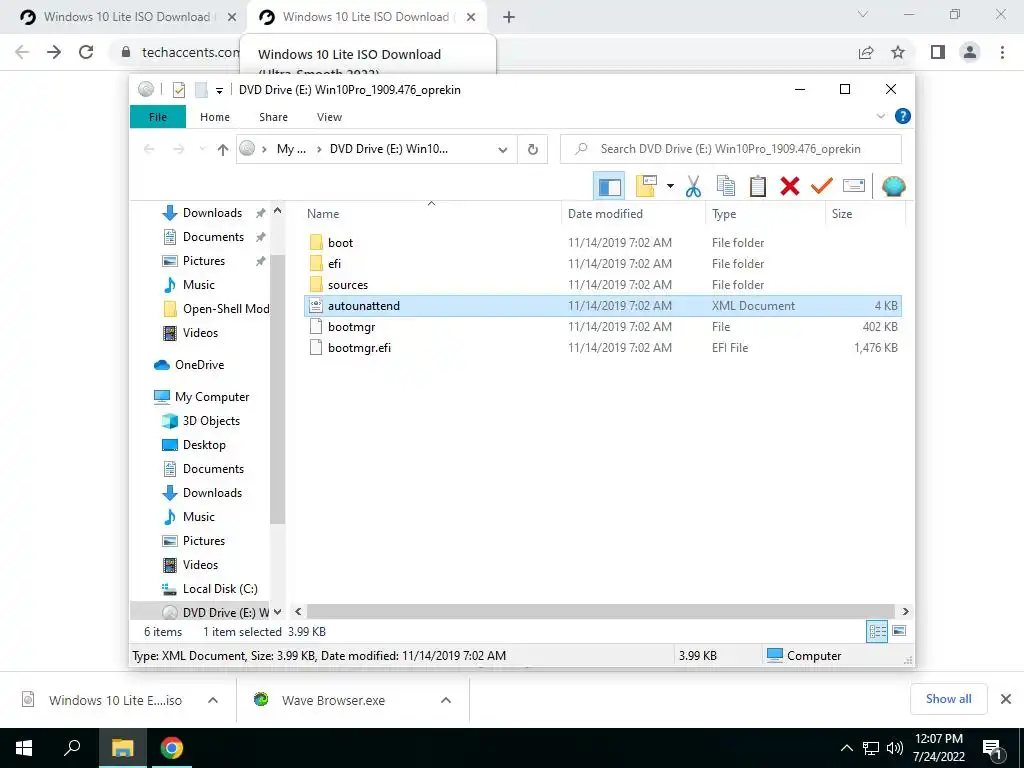Viewport: 1024px width, 768px height.
Task: Toggle the navigation pane icon in Explorer toolbar
Action: pos(609,186)
